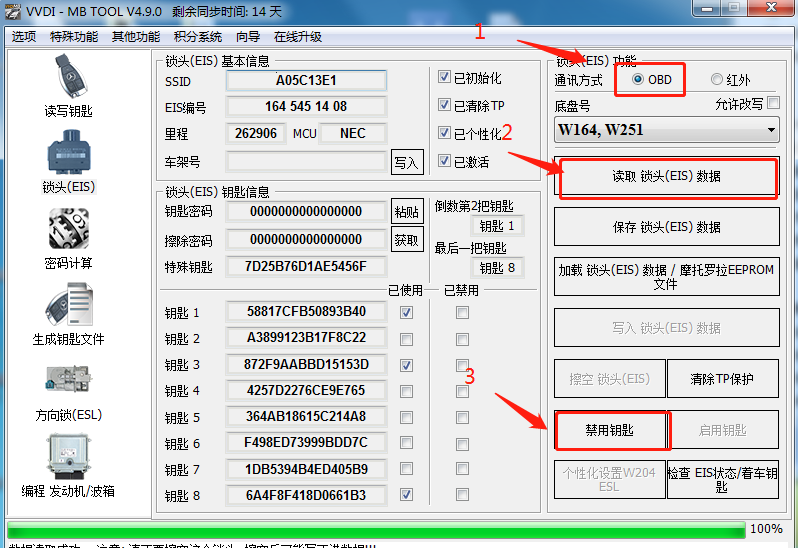Click the empty 车架号 input field
Screen dimensions: 798x548
306,162
